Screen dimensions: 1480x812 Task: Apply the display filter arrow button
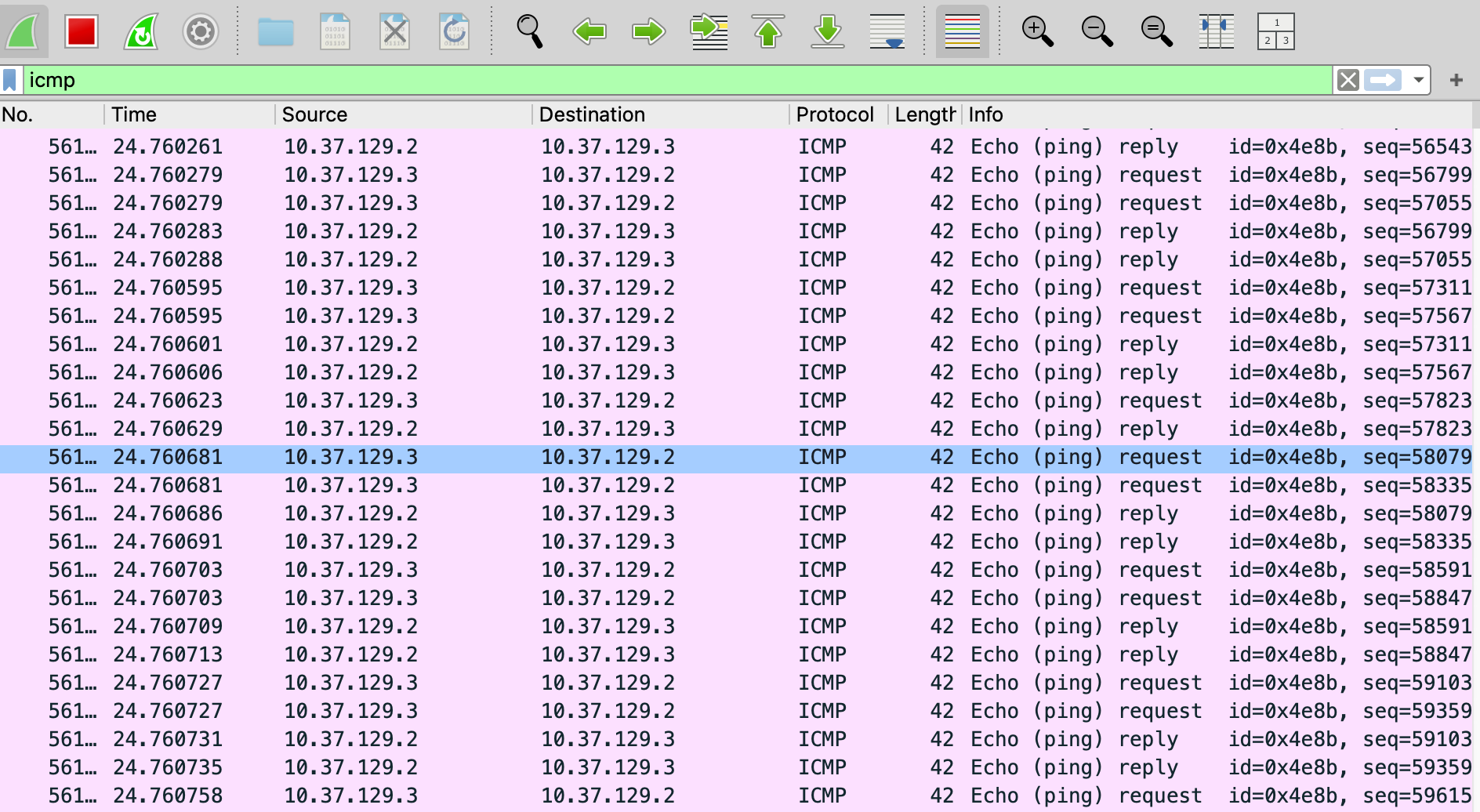coord(1383,80)
